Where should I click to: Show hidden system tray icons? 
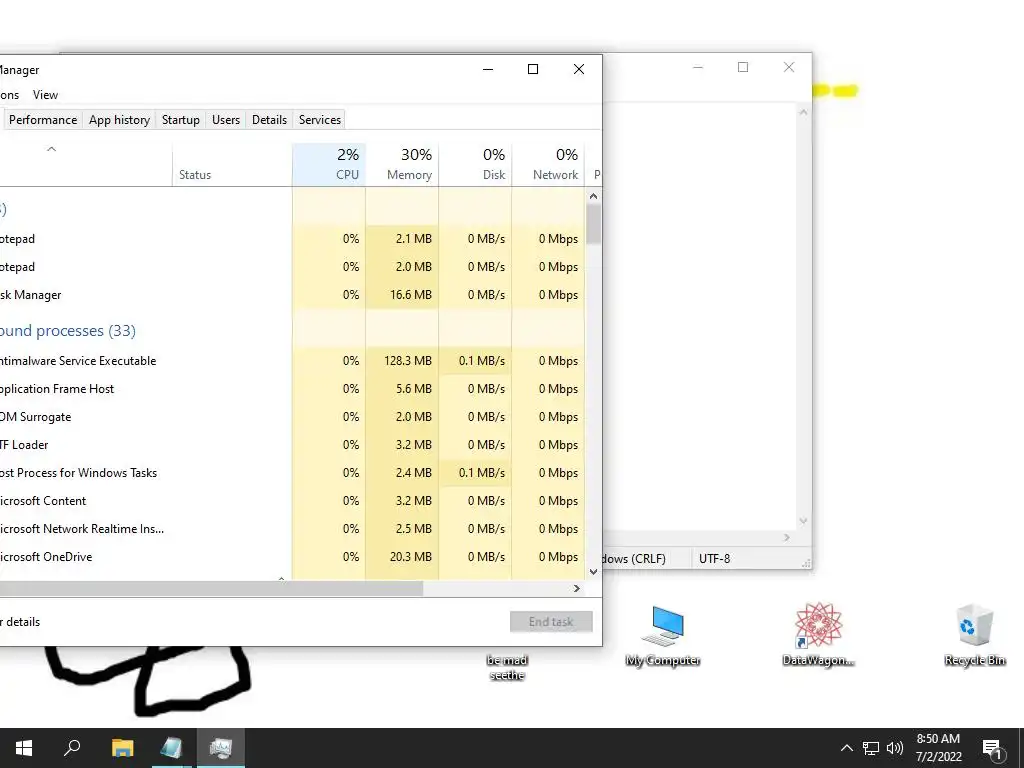tap(846, 748)
